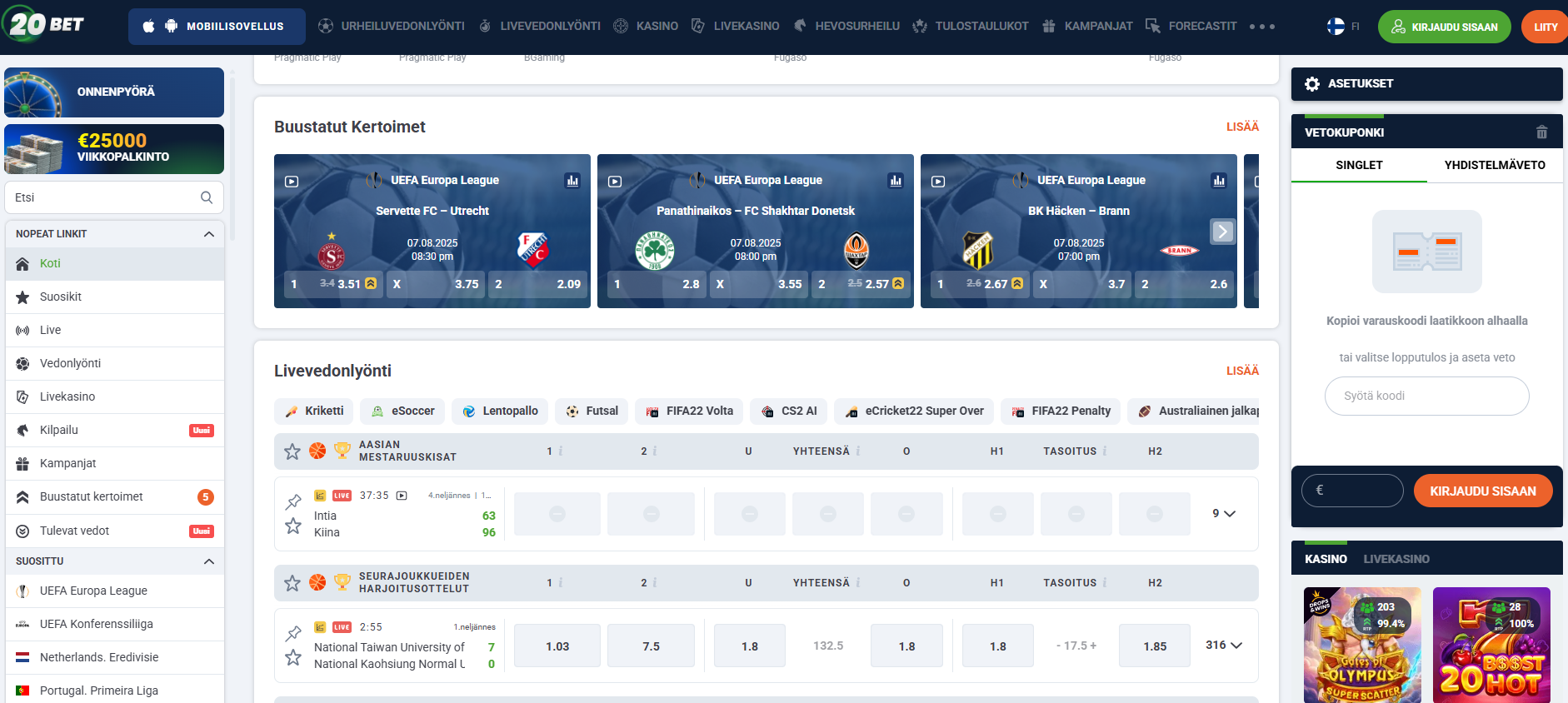This screenshot has width=1568, height=703.
Task: Open the Koti home icon in quick links
Action: click(22, 264)
